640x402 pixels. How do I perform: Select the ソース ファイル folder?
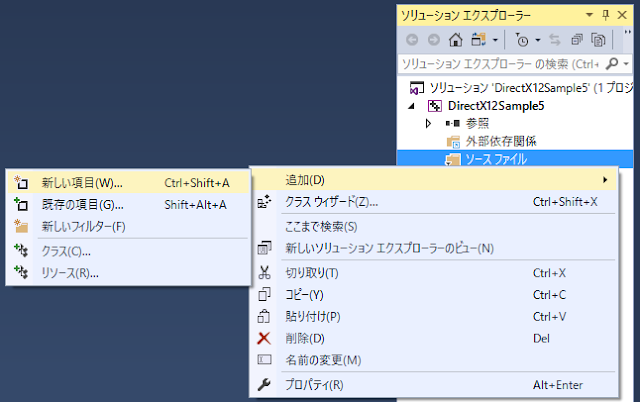[x=496, y=159]
